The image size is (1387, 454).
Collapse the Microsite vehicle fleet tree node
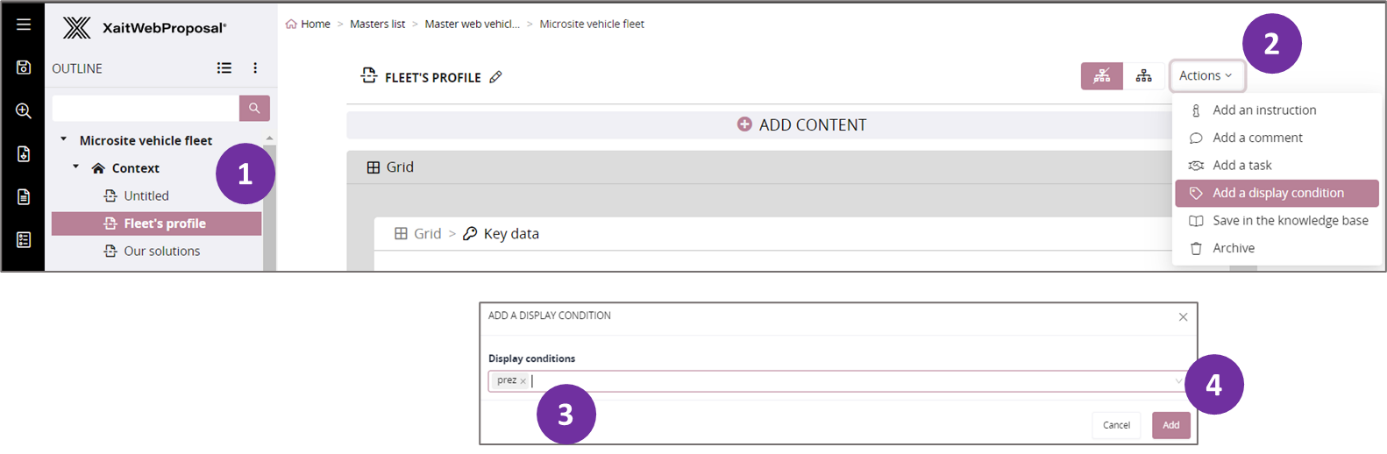coord(64,140)
